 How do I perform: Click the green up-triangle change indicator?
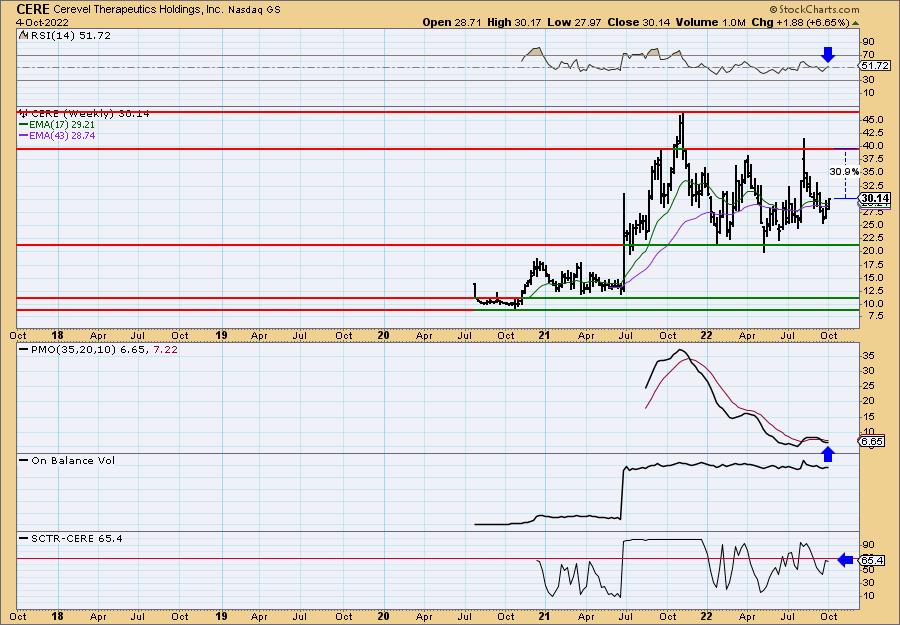coord(855,23)
